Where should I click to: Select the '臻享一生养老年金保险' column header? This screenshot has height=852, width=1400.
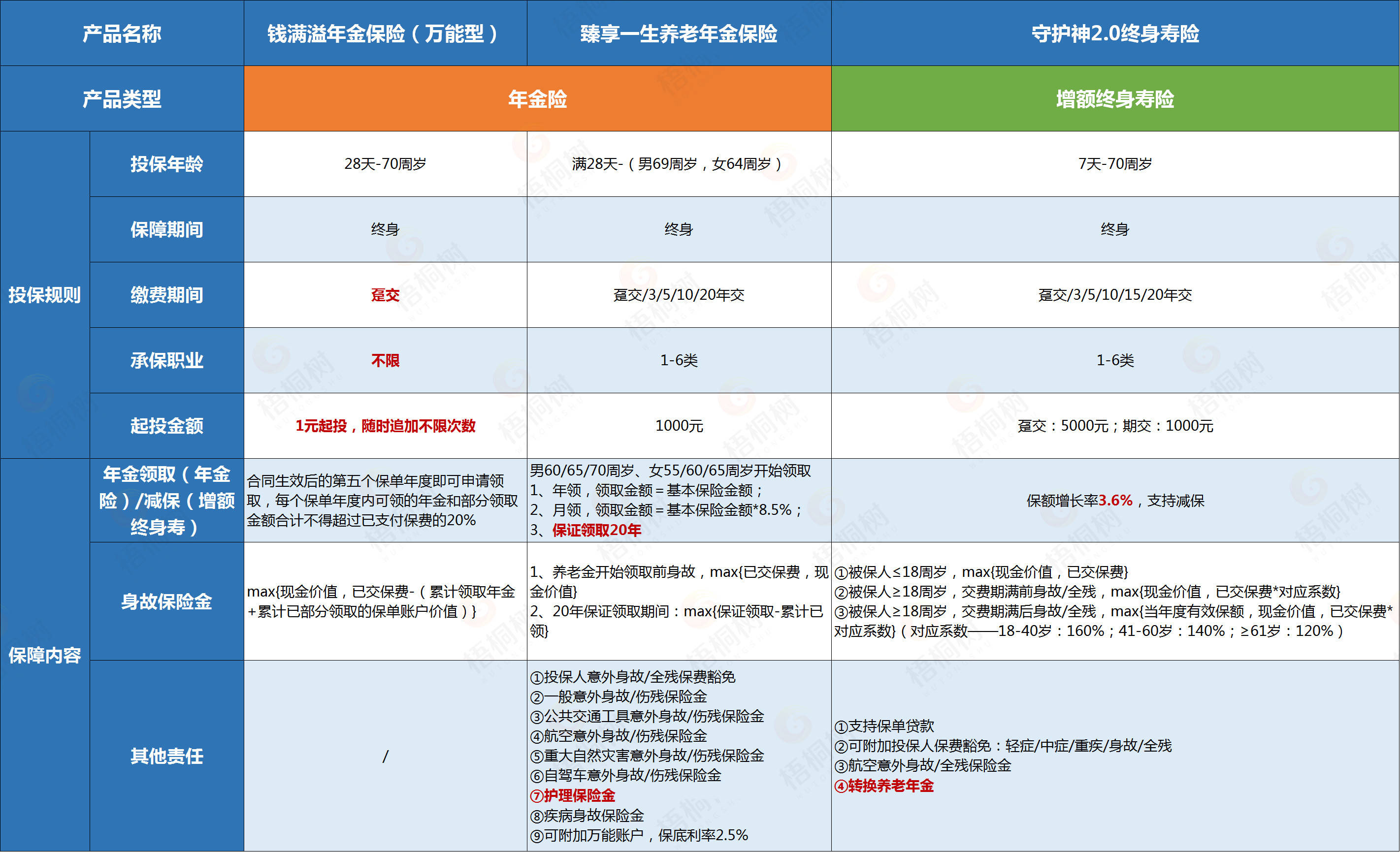coord(679,33)
